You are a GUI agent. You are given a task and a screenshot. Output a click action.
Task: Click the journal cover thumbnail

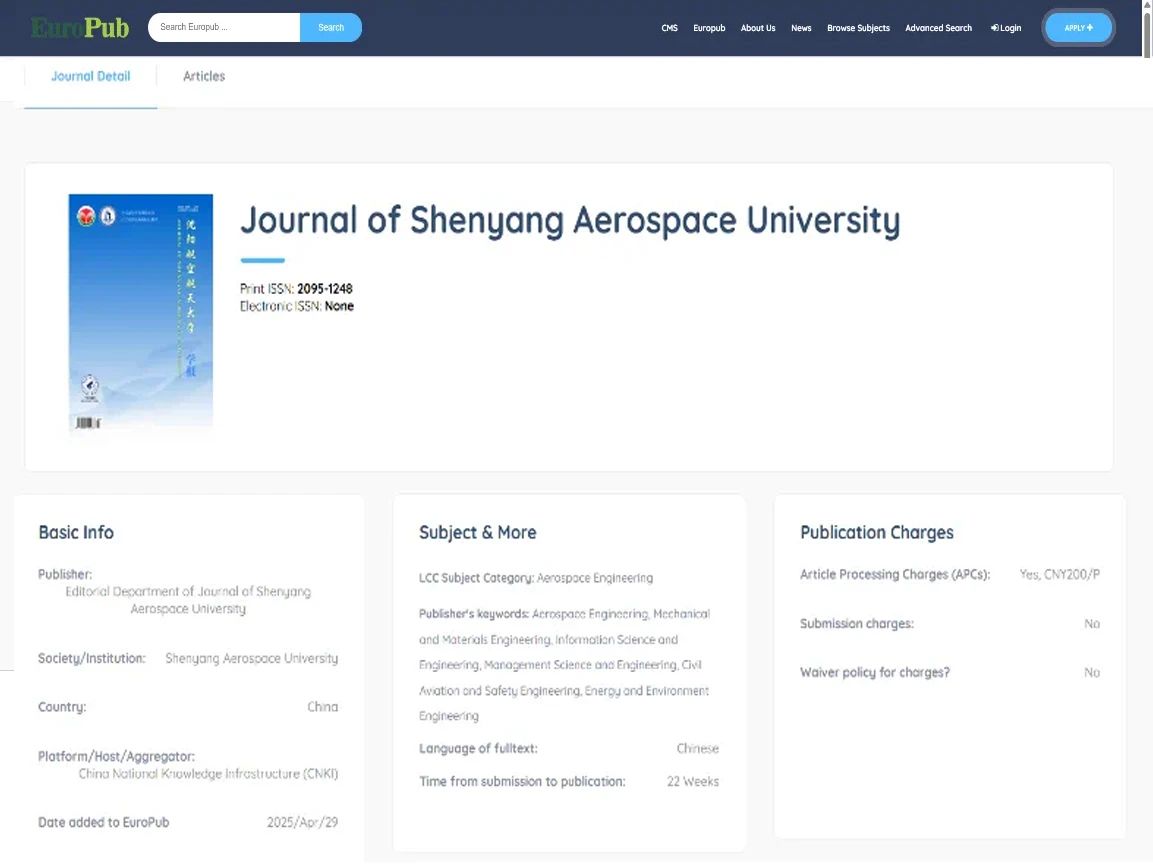141,313
